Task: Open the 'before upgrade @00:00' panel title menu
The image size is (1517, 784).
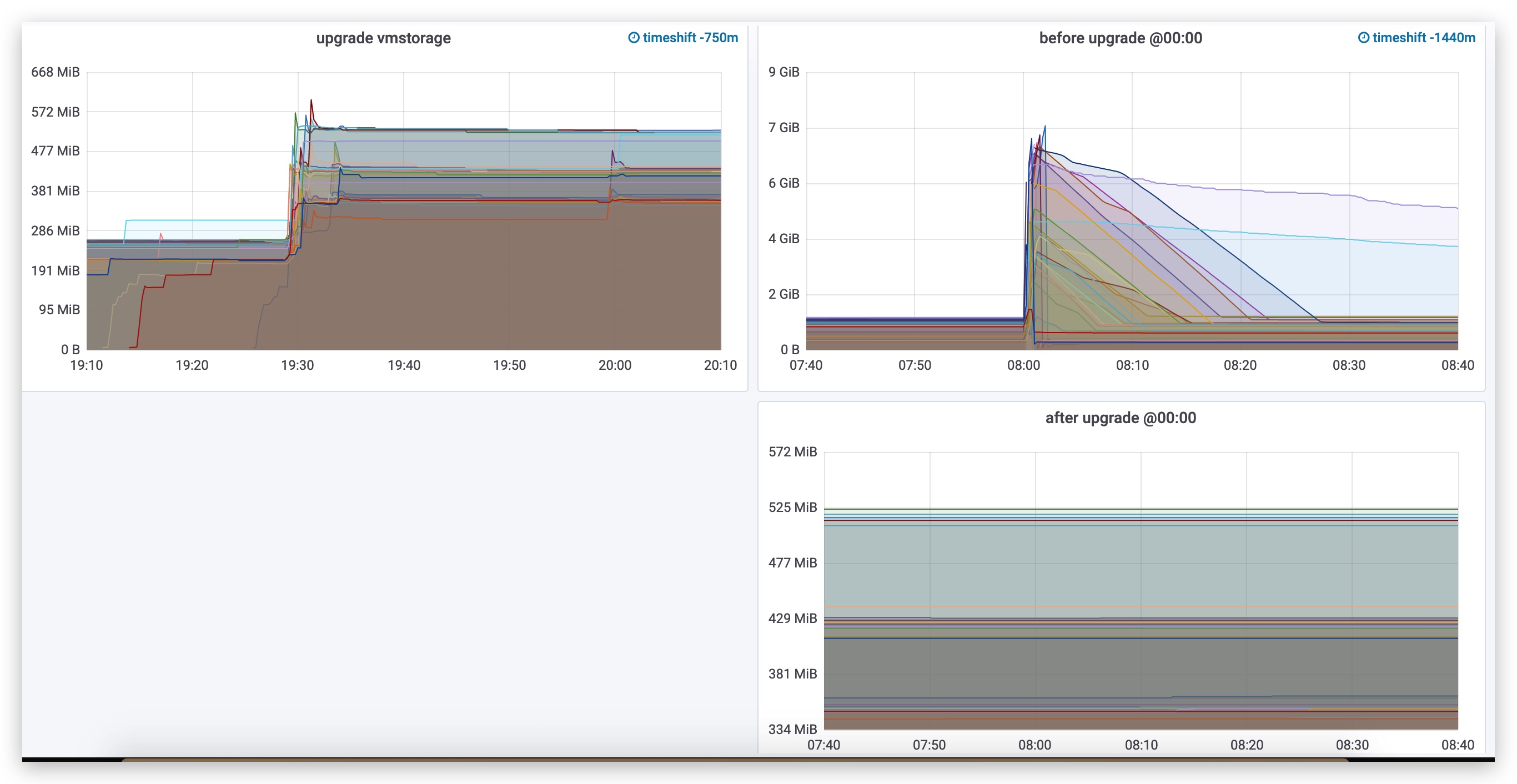Action: (1120, 38)
